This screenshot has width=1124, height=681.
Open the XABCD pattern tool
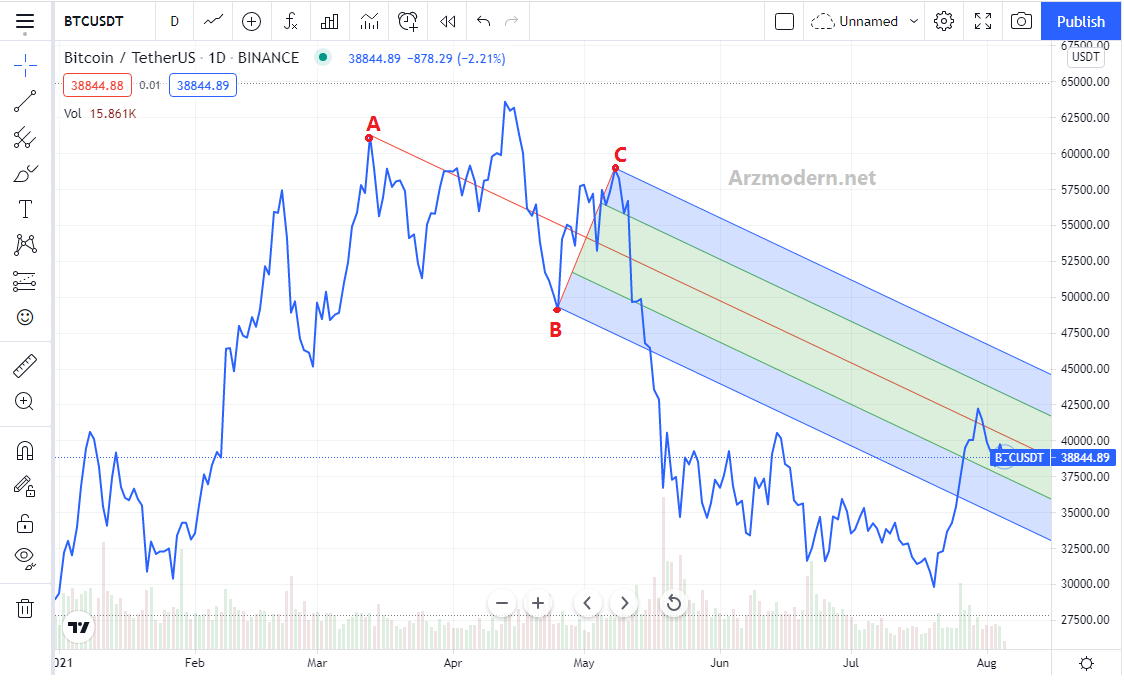25,245
